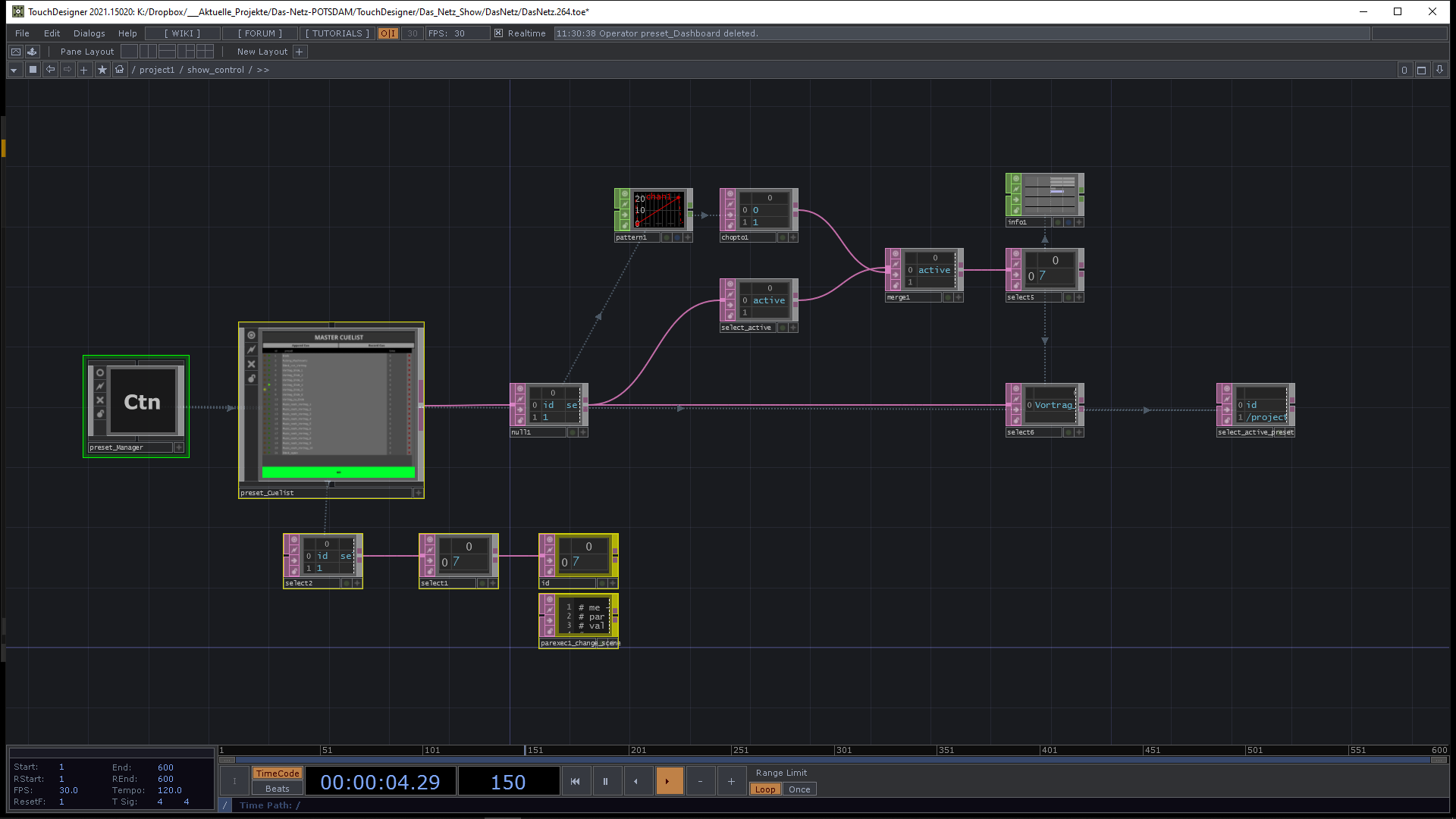
Task: Select the top-bottom split pane layout
Action: tap(167, 52)
